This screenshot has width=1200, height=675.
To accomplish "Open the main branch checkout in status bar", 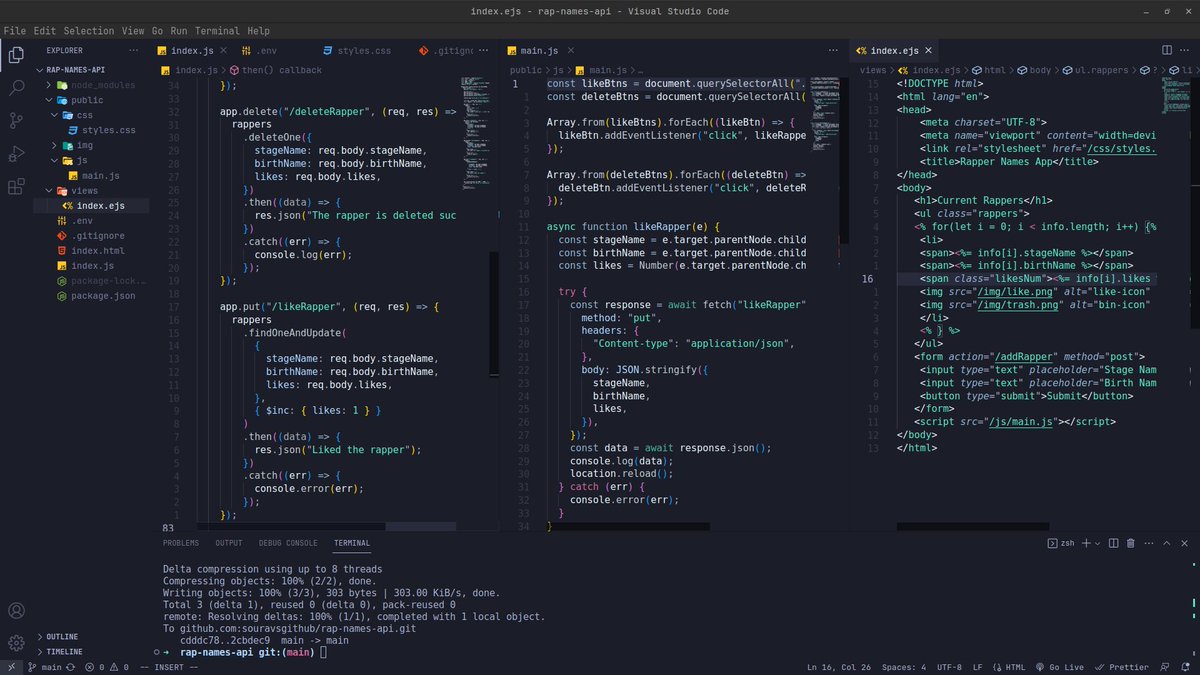I will point(45,667).
